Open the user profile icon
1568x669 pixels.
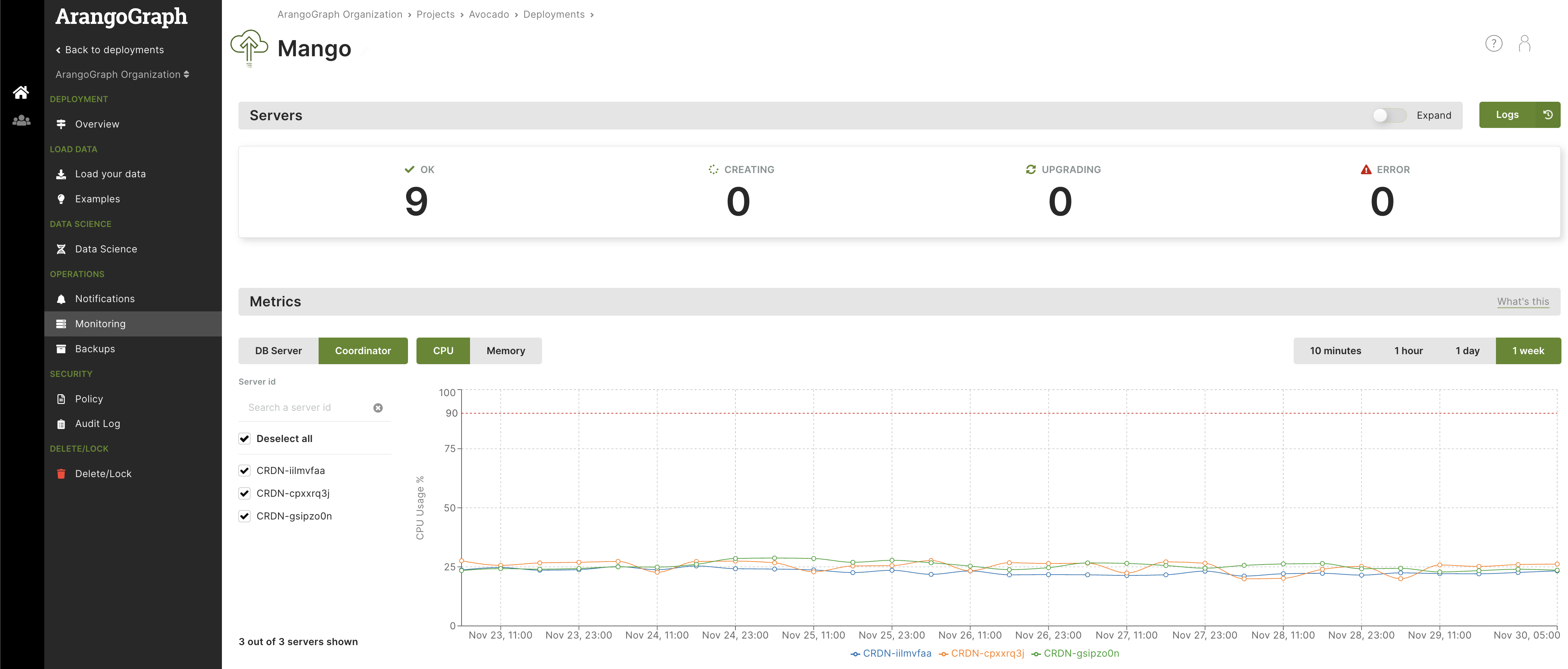pos(1524,43)
